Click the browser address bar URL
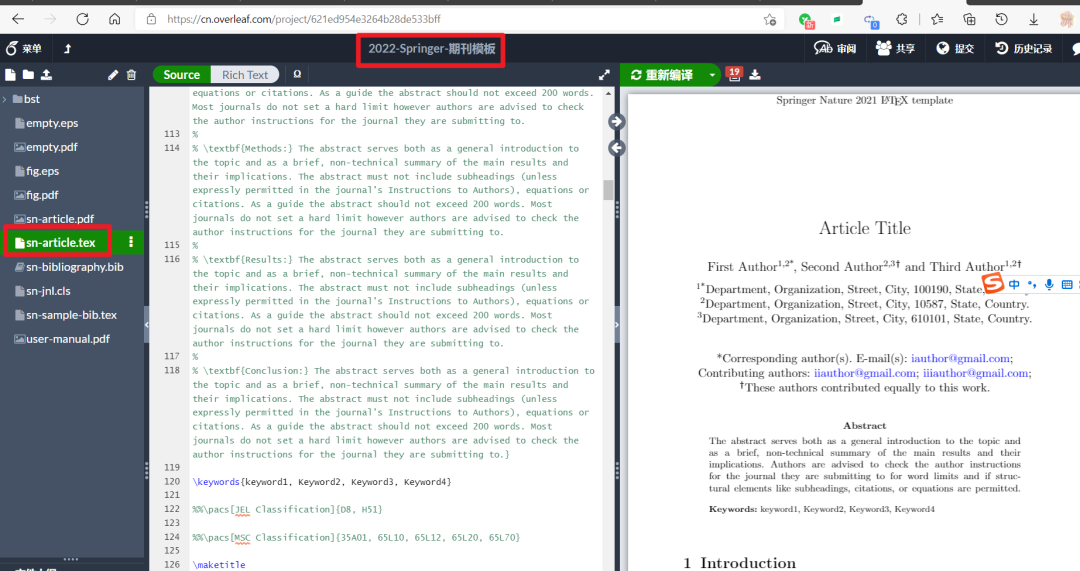This screenshot has height=571, width=1080. point(303,19)
